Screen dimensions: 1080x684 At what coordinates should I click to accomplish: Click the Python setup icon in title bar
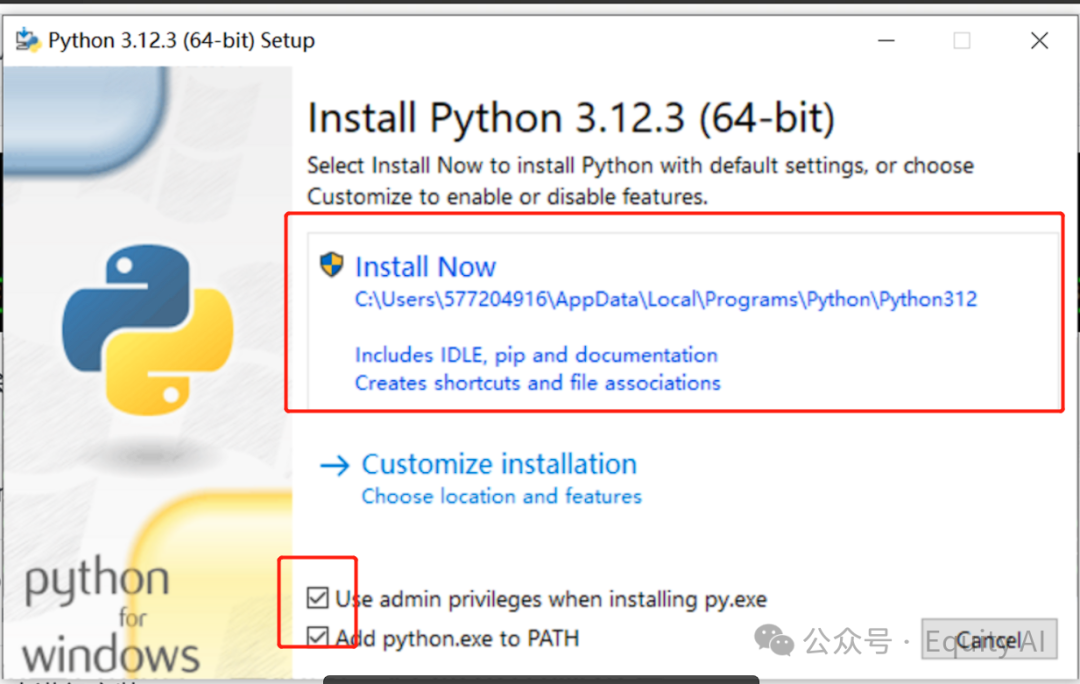click(28, 41)
